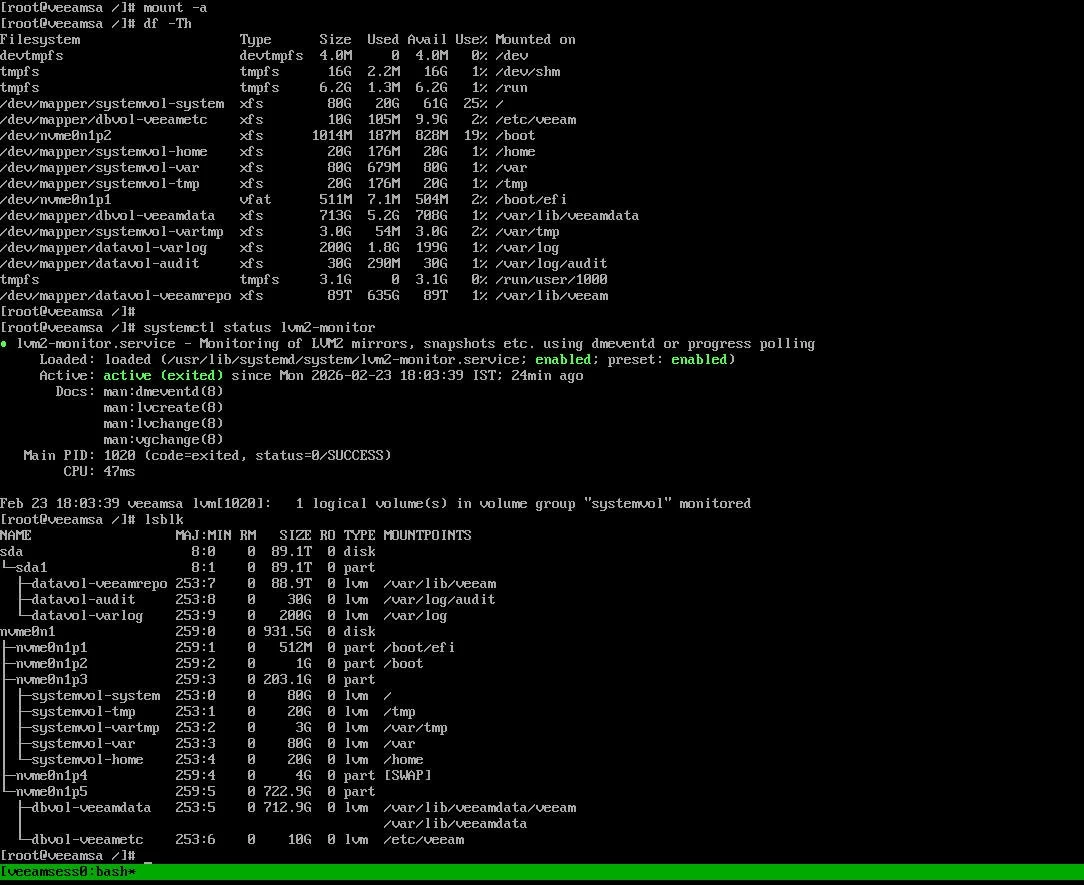Select the "nvme0n1p3" partition entry

click(x=52, y=680)
